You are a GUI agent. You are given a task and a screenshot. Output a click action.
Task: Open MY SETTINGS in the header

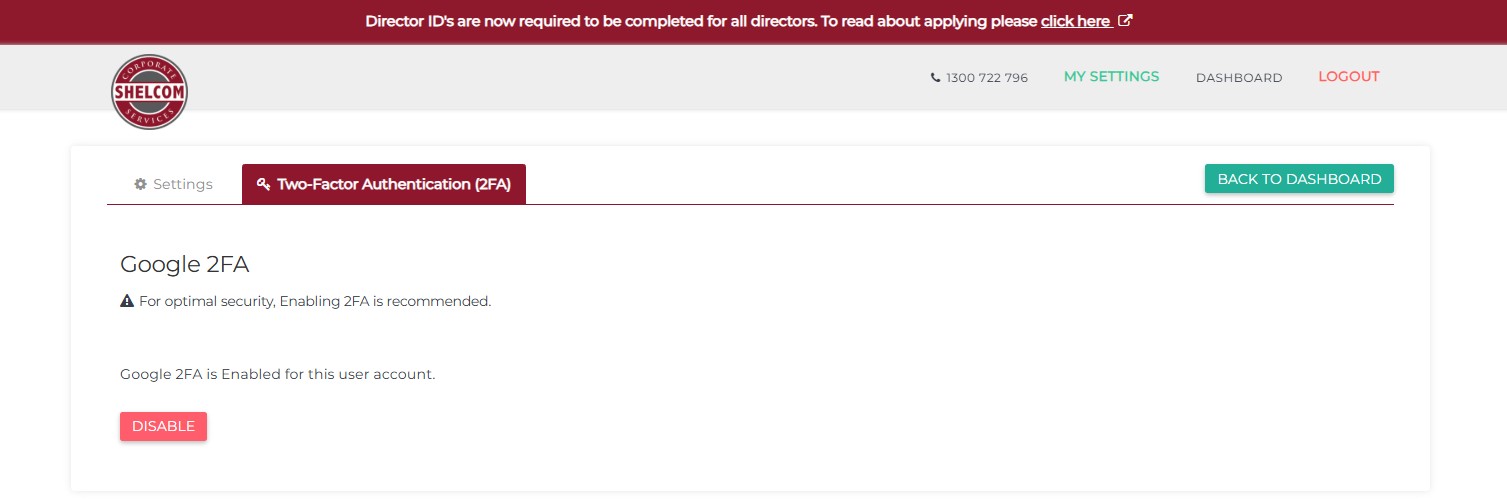pos(1111,76)
